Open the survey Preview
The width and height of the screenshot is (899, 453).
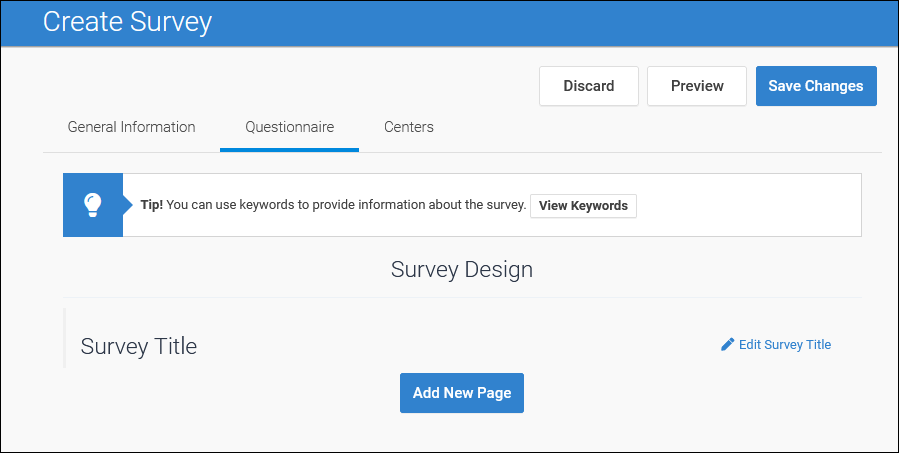click(697, 86)
